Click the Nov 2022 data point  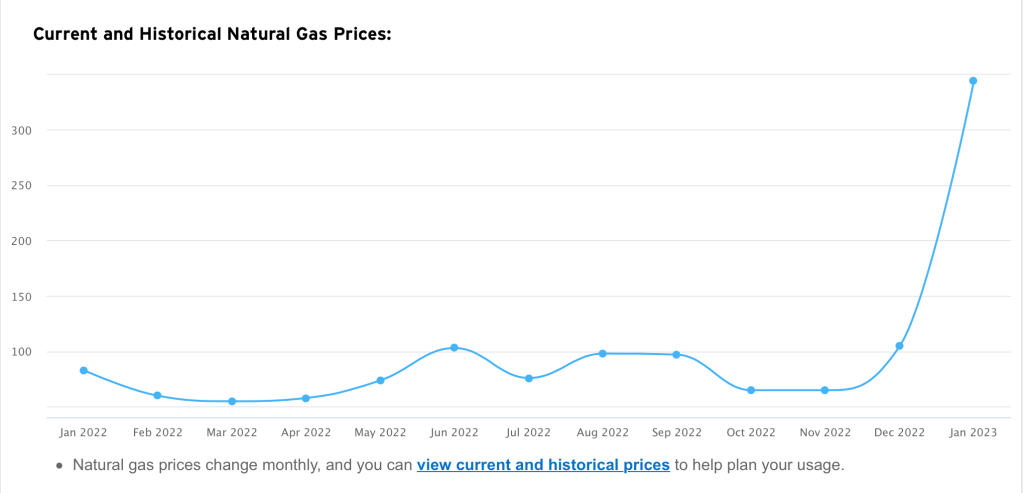pos(825,390)
